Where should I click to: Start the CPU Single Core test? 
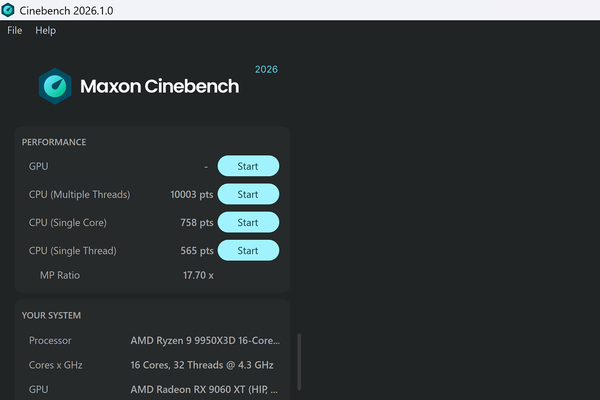(248, 222)
